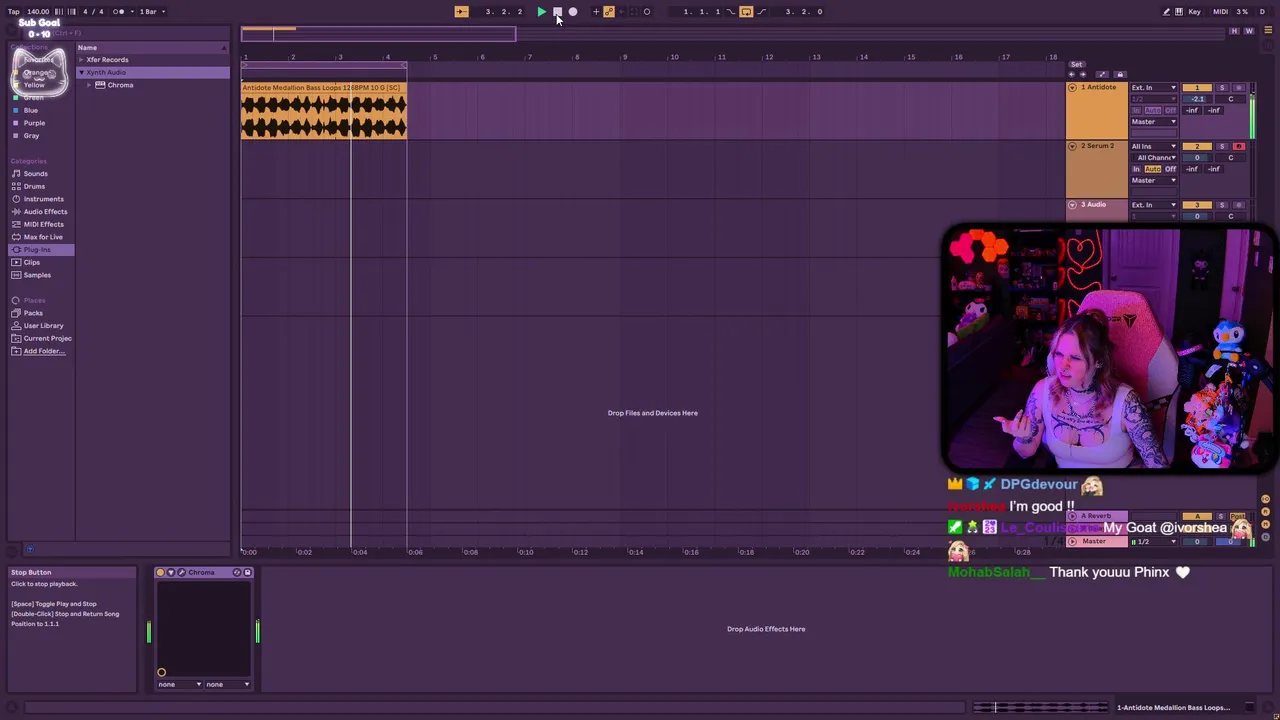
Task: Open All Ins dropdown on Serum 2 track
Action: point(1154,146)
